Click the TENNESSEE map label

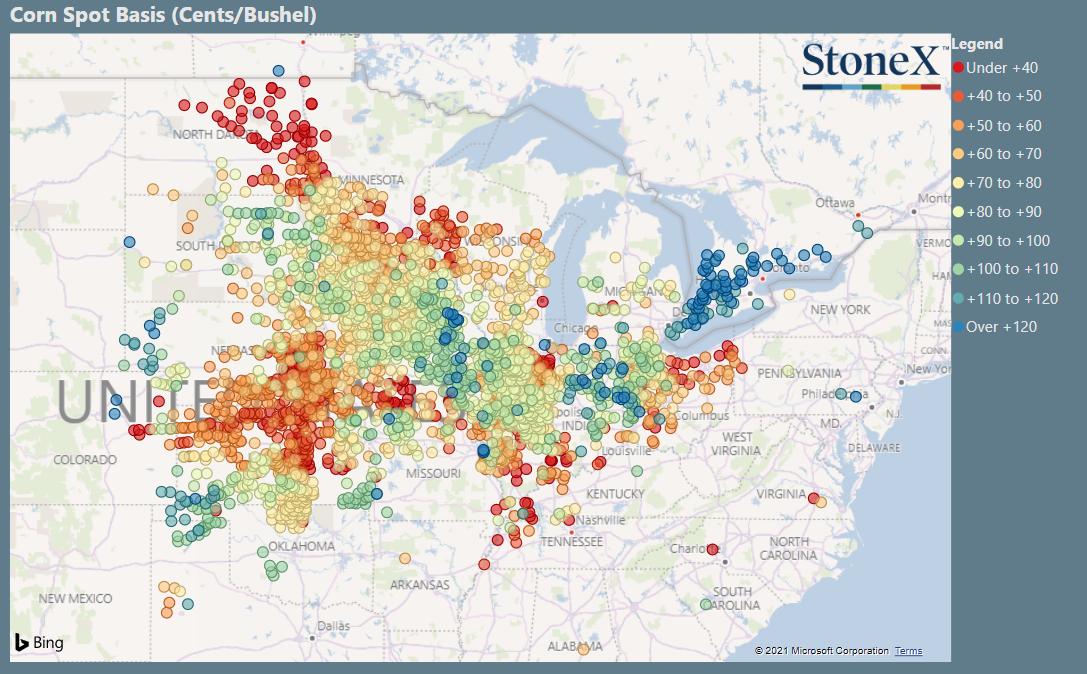[x=572, y=542]
